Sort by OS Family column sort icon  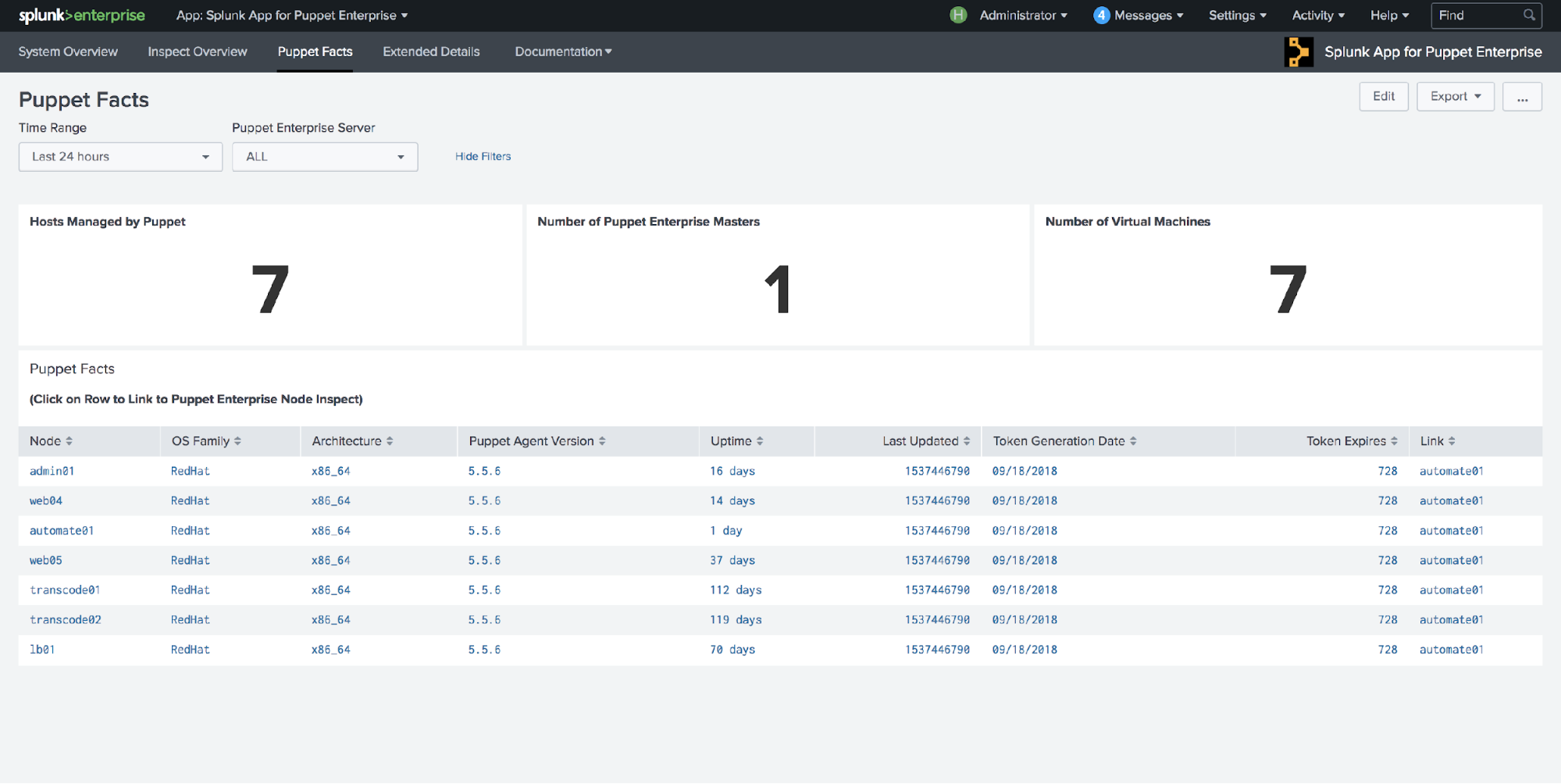coord(237,441)
